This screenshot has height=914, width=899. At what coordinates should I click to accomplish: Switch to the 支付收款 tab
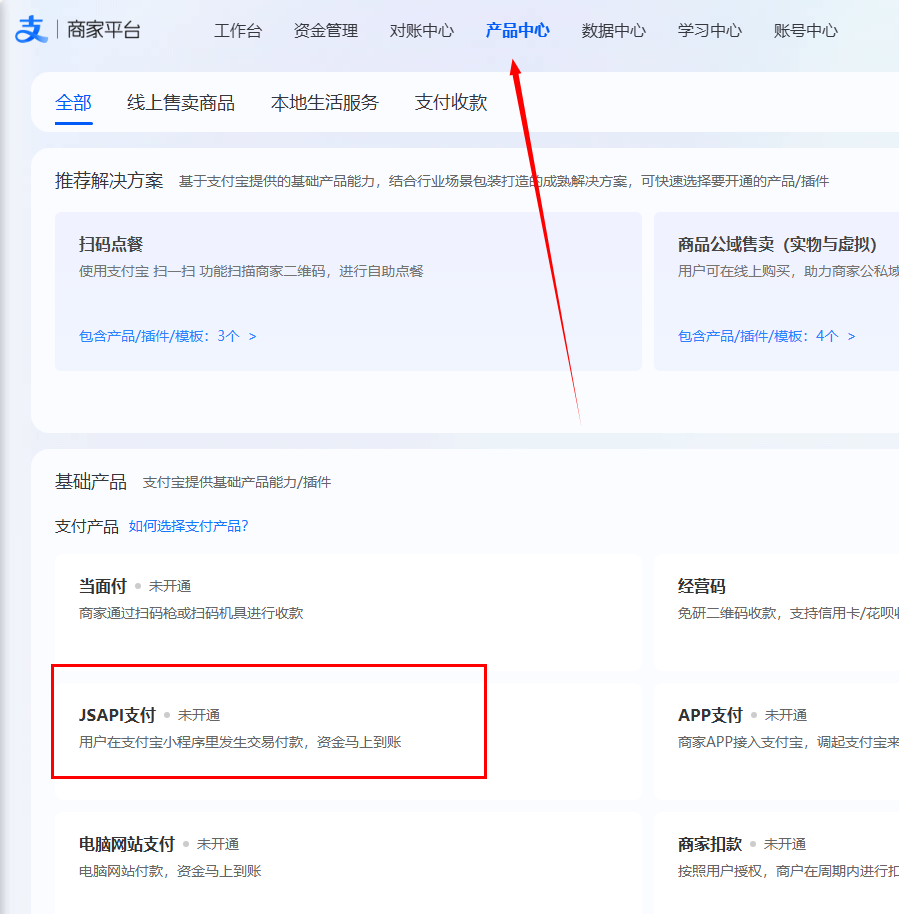pos(451,103)
